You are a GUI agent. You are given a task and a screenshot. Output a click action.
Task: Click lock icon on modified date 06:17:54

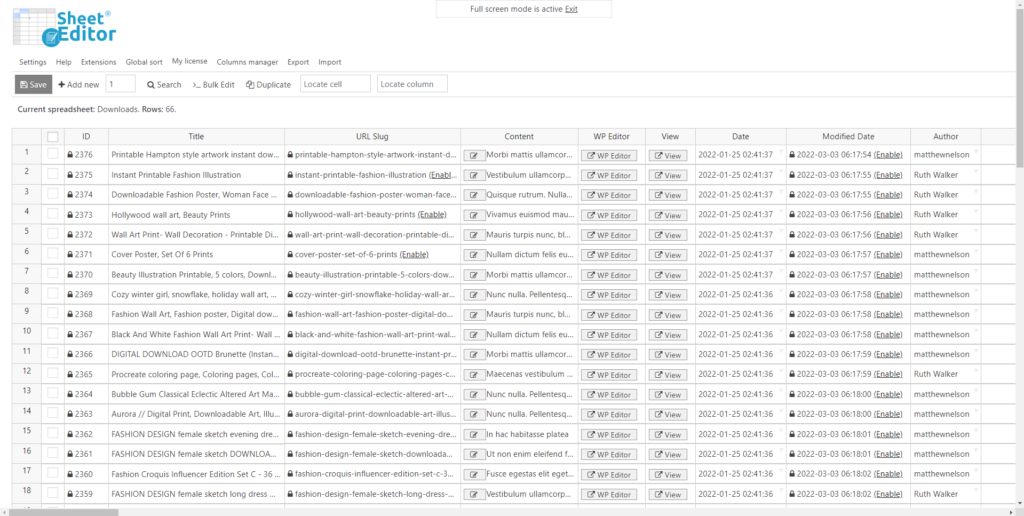pyautogui.click(x=792, y=155)
